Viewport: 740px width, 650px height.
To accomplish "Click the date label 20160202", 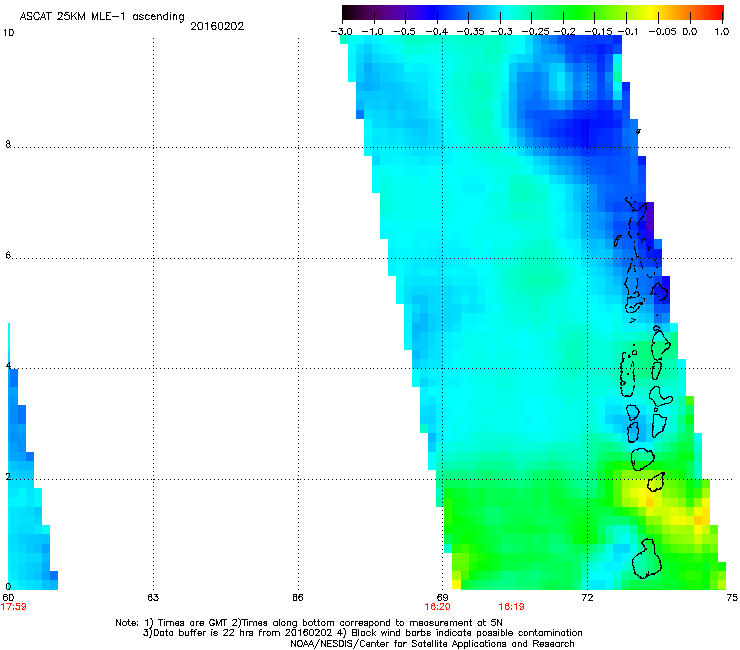I will [217, 26].
